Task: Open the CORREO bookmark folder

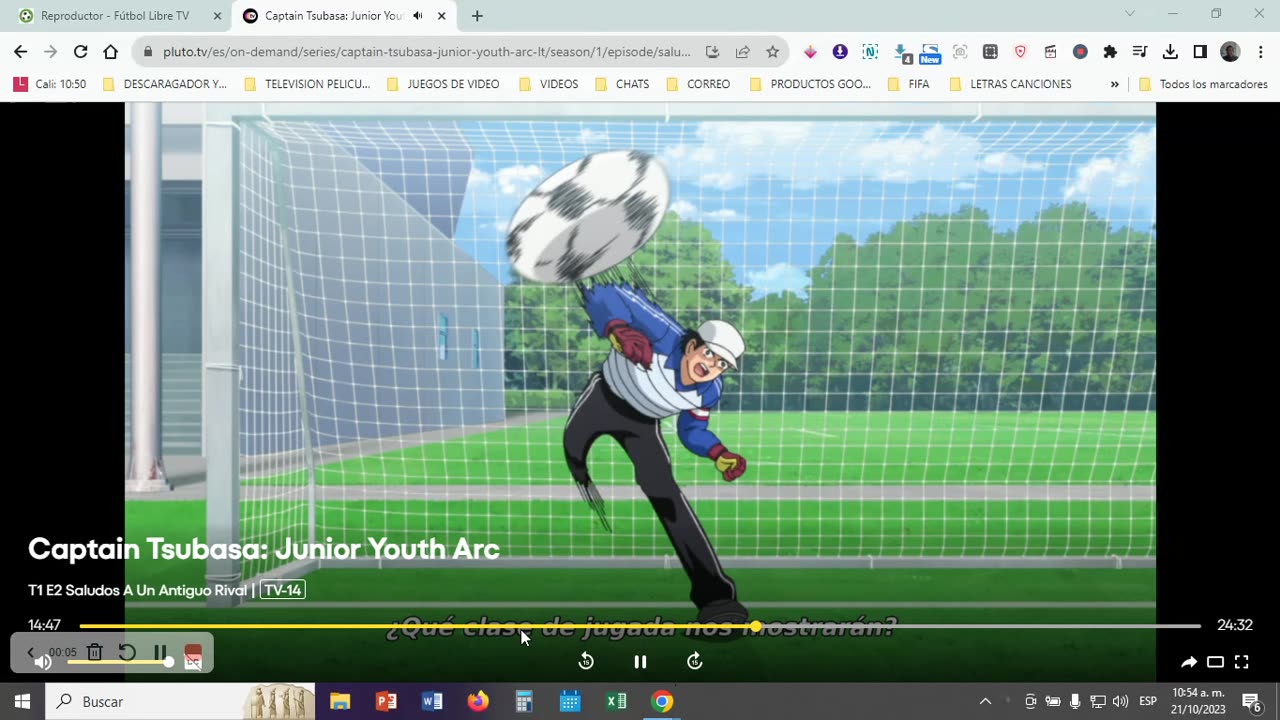Action: click(698, 84)
